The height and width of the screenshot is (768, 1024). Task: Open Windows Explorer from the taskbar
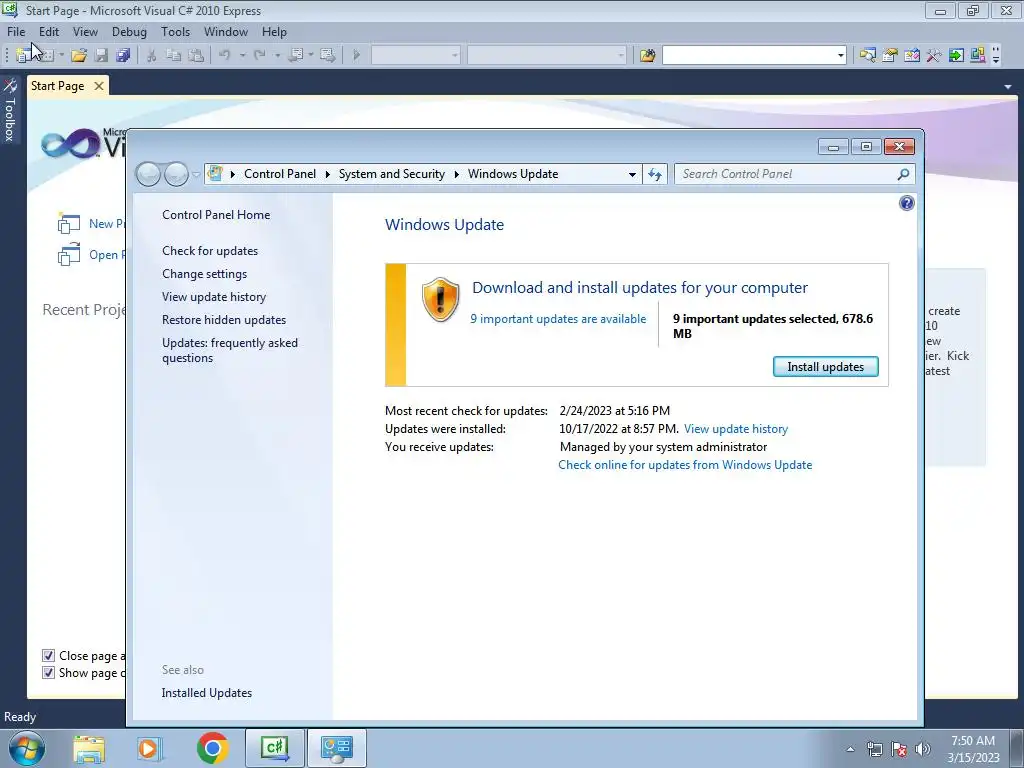pos(89,748)
